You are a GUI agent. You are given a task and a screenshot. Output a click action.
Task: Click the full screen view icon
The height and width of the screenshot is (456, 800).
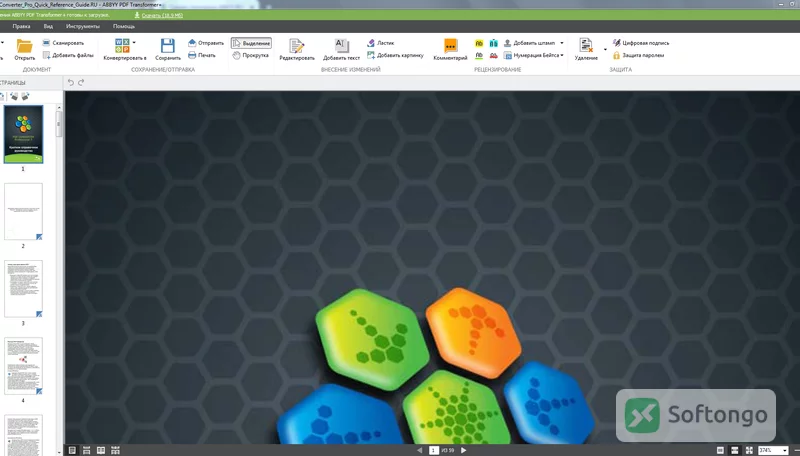click(749, 450)
